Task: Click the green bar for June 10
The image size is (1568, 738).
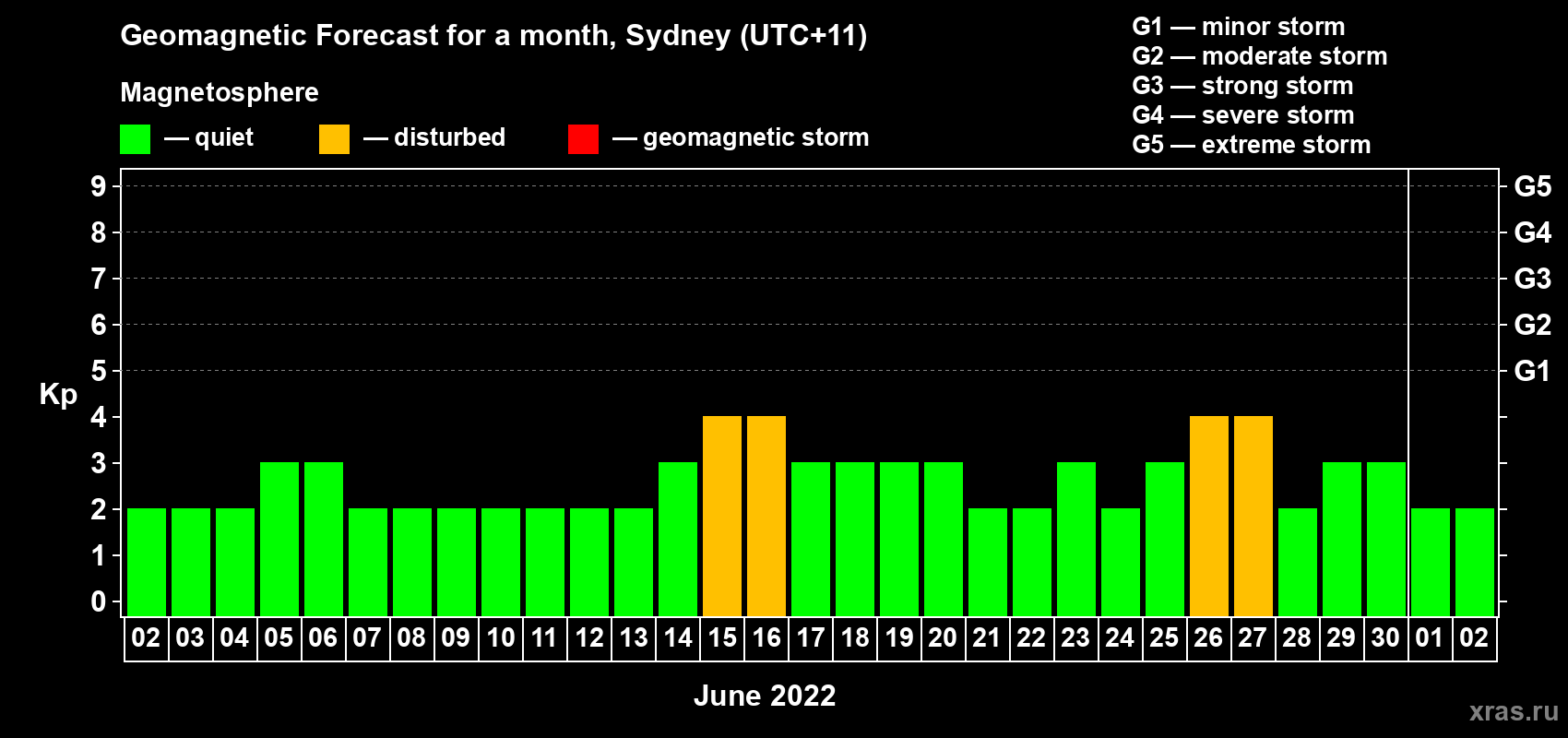Action: click(x=501, y=562)
